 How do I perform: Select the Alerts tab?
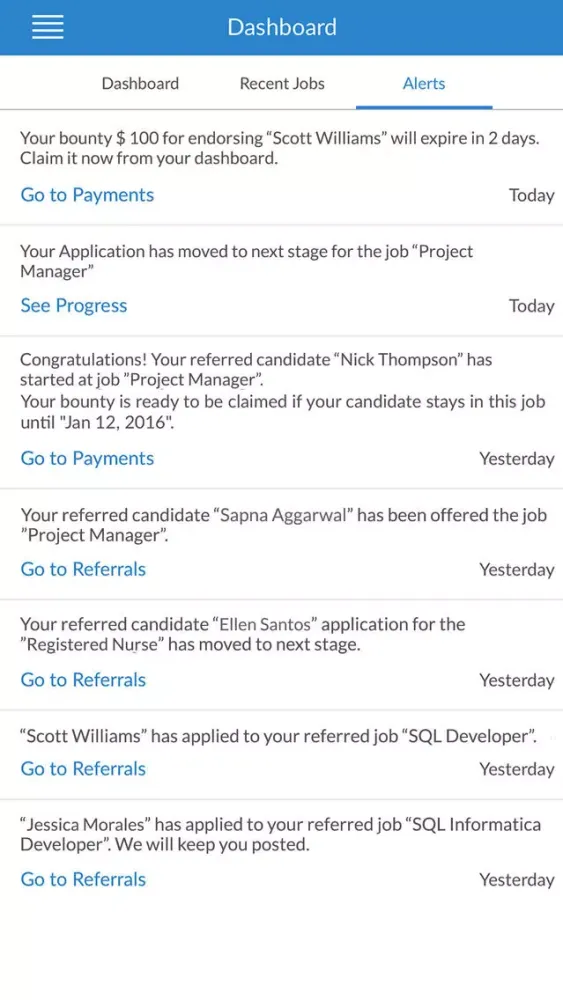tap(424, 84)
